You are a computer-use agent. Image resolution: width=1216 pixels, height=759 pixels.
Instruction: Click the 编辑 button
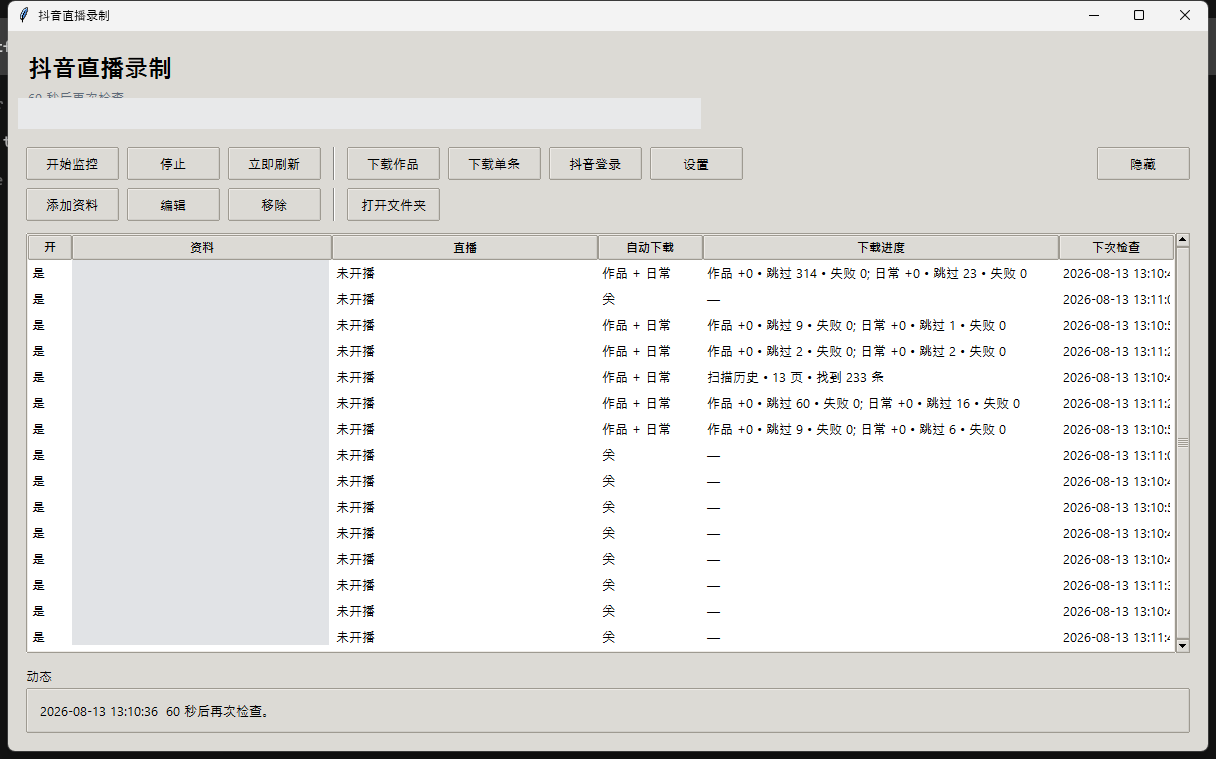173,205
